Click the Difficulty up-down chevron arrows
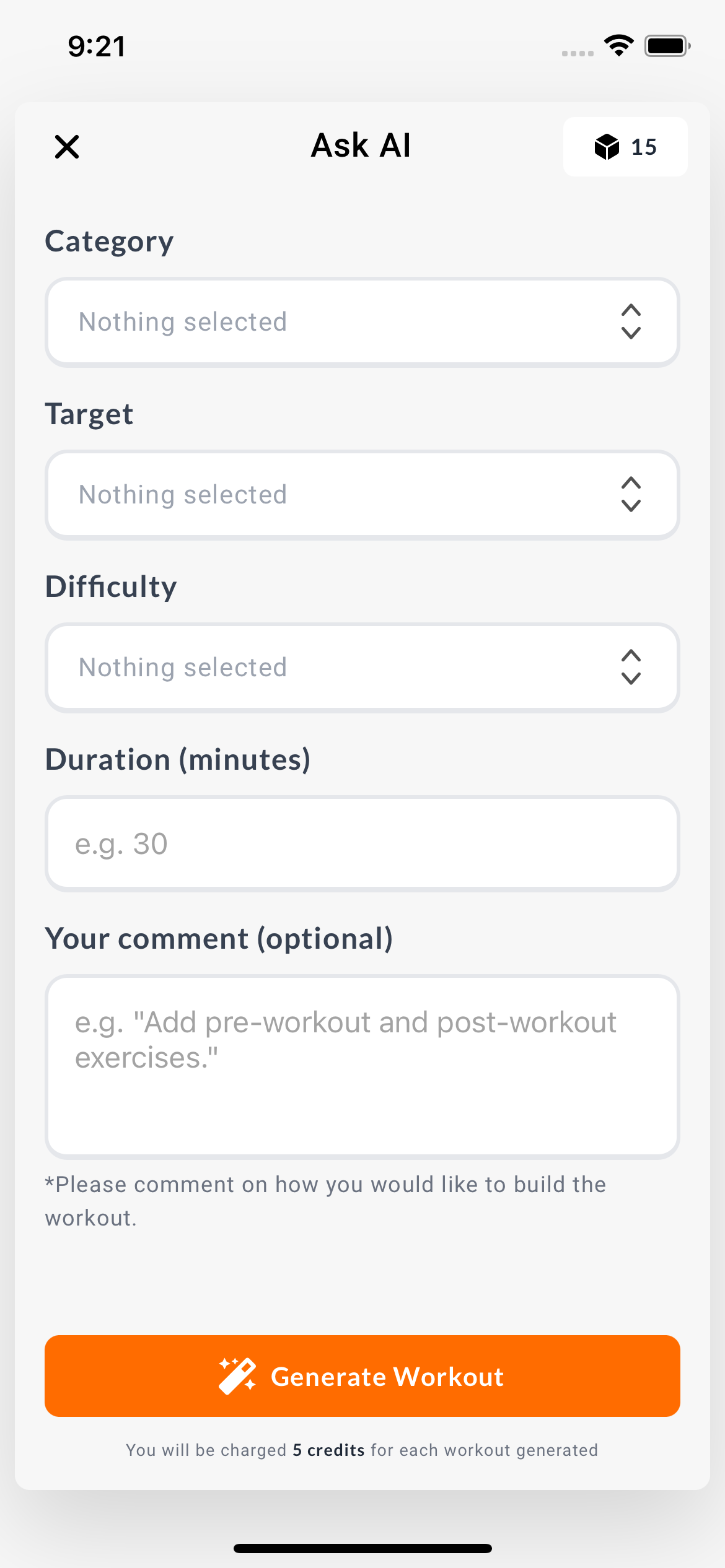This screenshot has width=725, height=1568. (x=631, y=667)
